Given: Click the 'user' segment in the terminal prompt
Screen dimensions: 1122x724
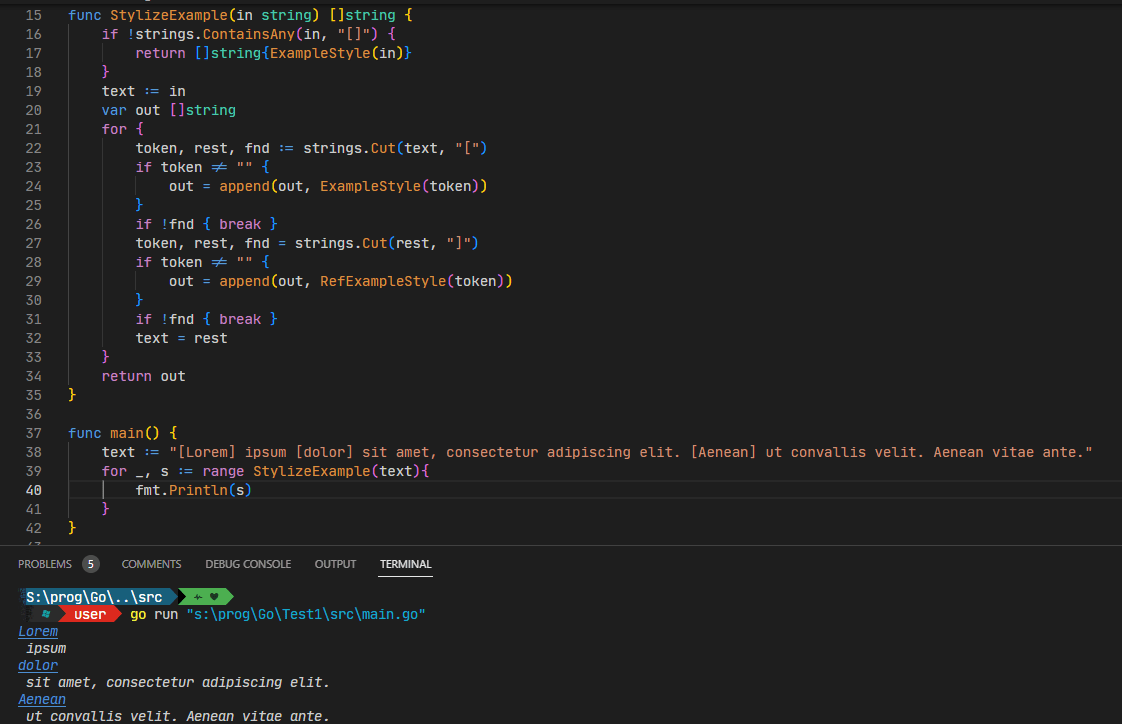Looking at the screenshot, I should 88,613.
